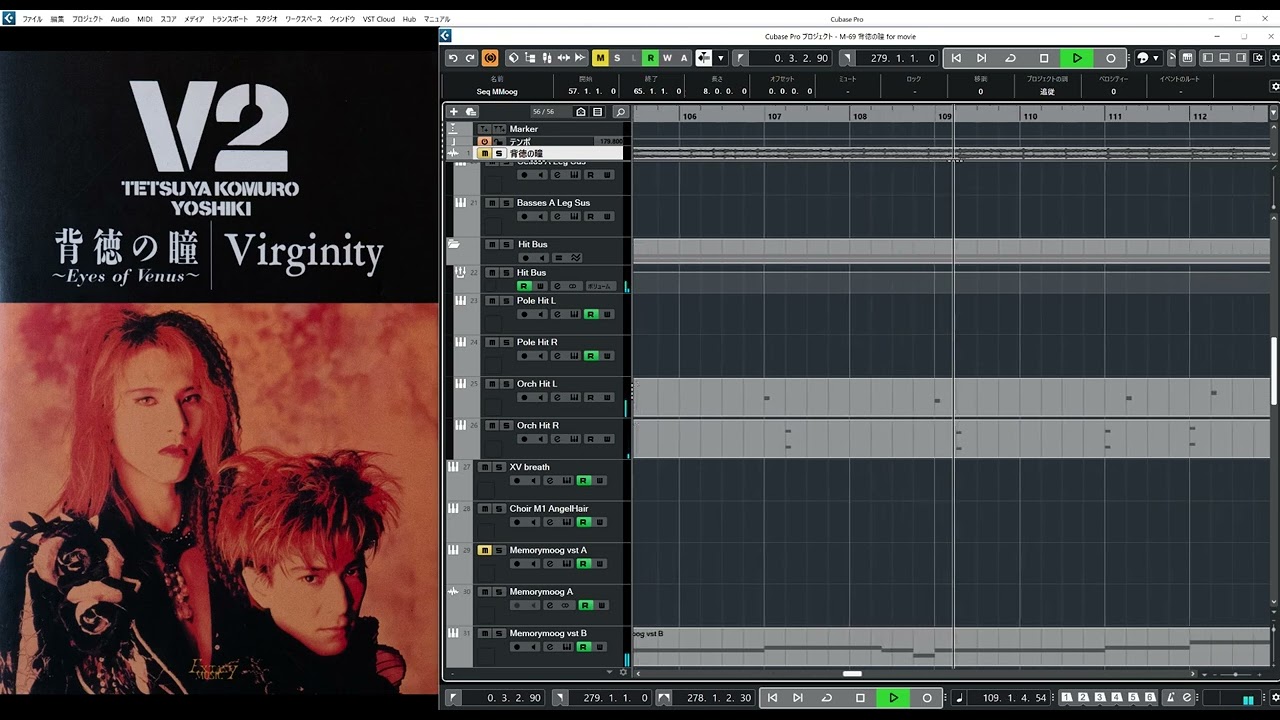
Task: Open File menu (ファイル)
Action: tap(32, 19)
